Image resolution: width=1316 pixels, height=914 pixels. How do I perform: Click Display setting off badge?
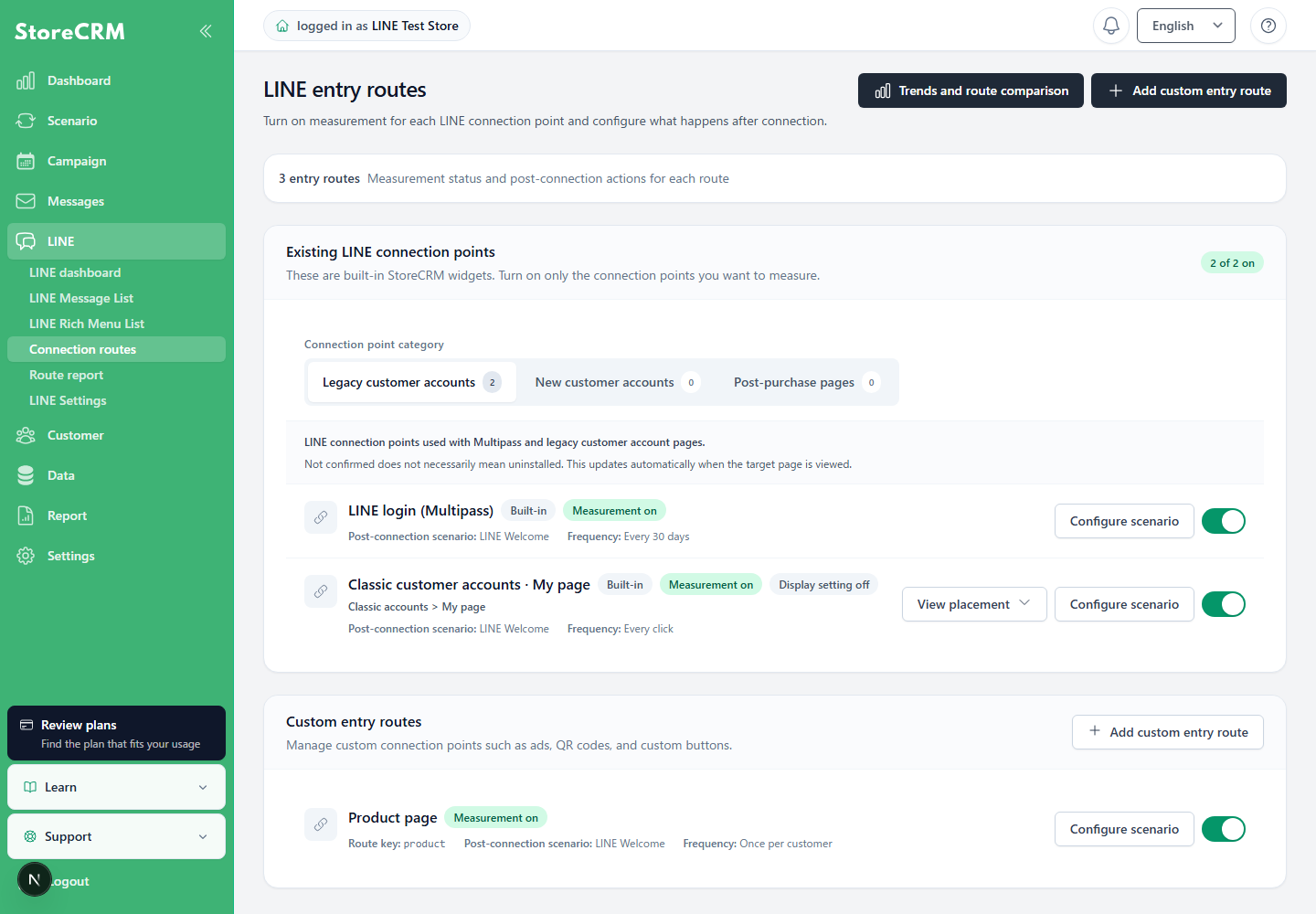tap(823, 585)
